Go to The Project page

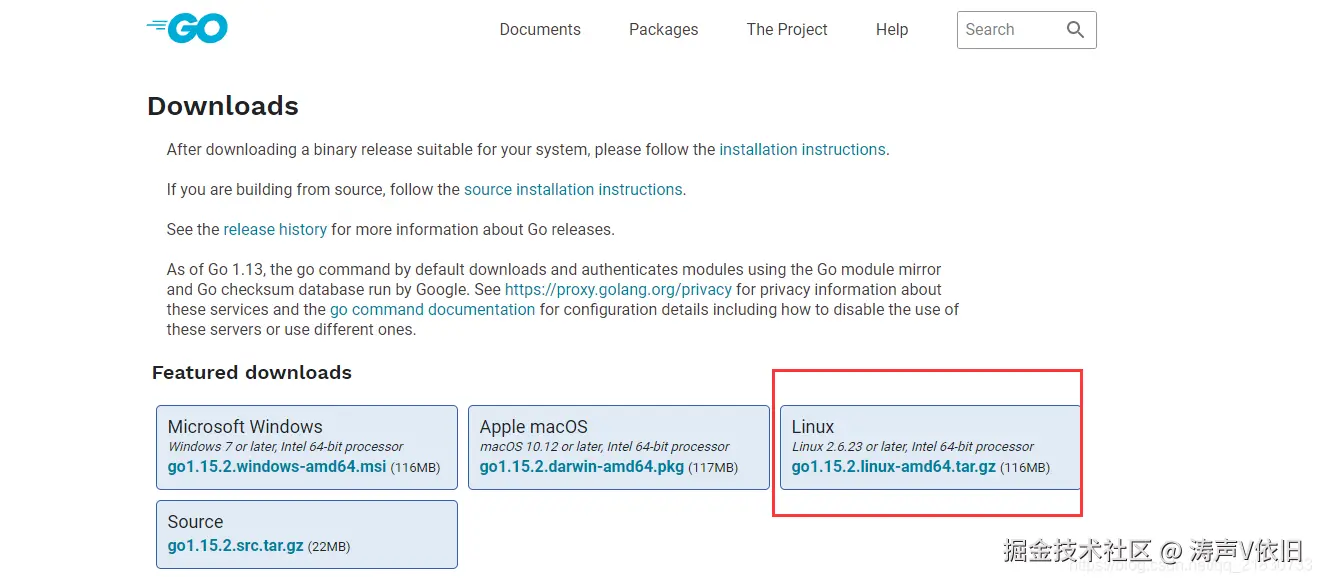(x=787, y=30)
